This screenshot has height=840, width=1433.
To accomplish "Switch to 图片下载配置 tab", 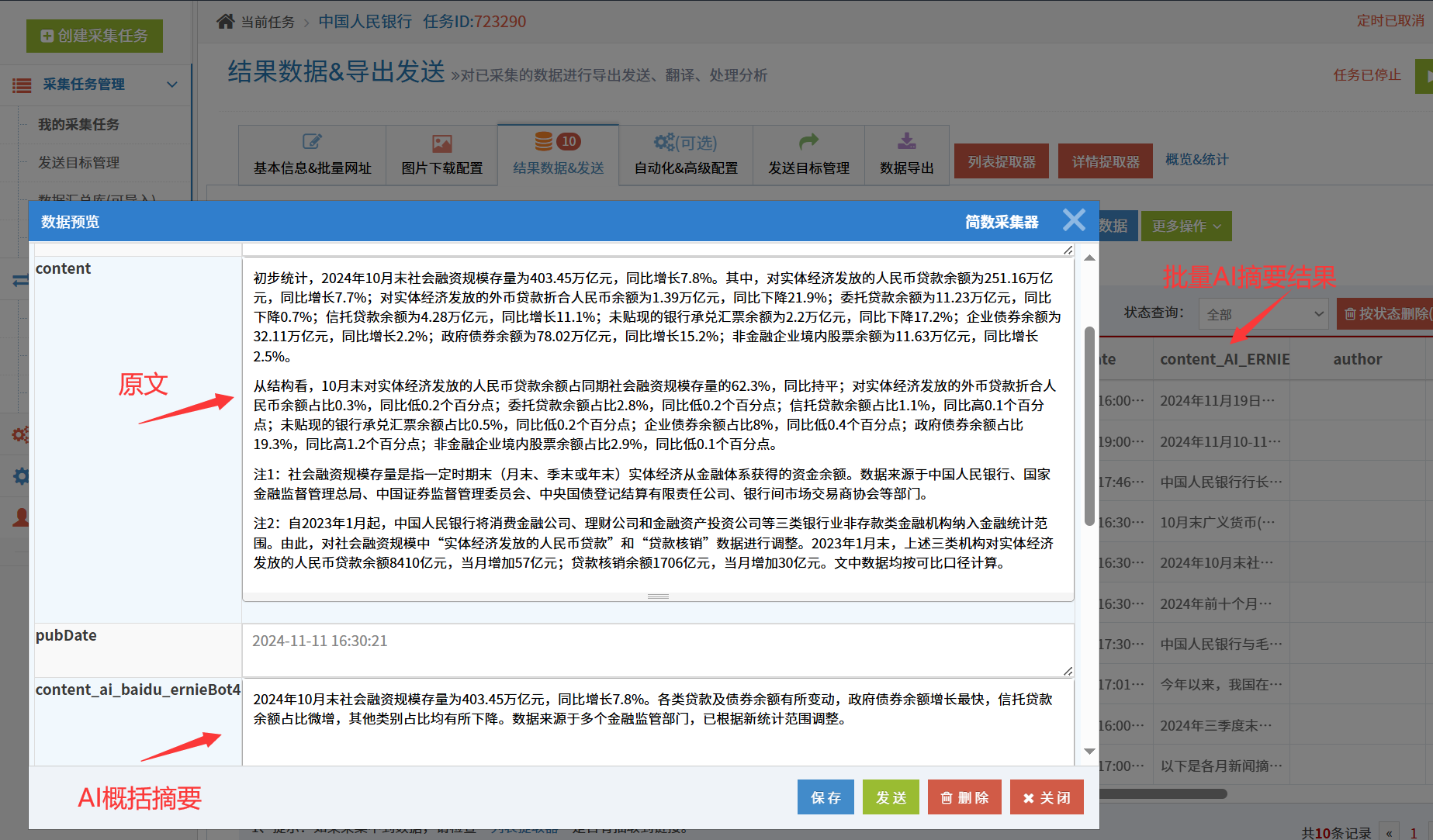I will [441, 155].
